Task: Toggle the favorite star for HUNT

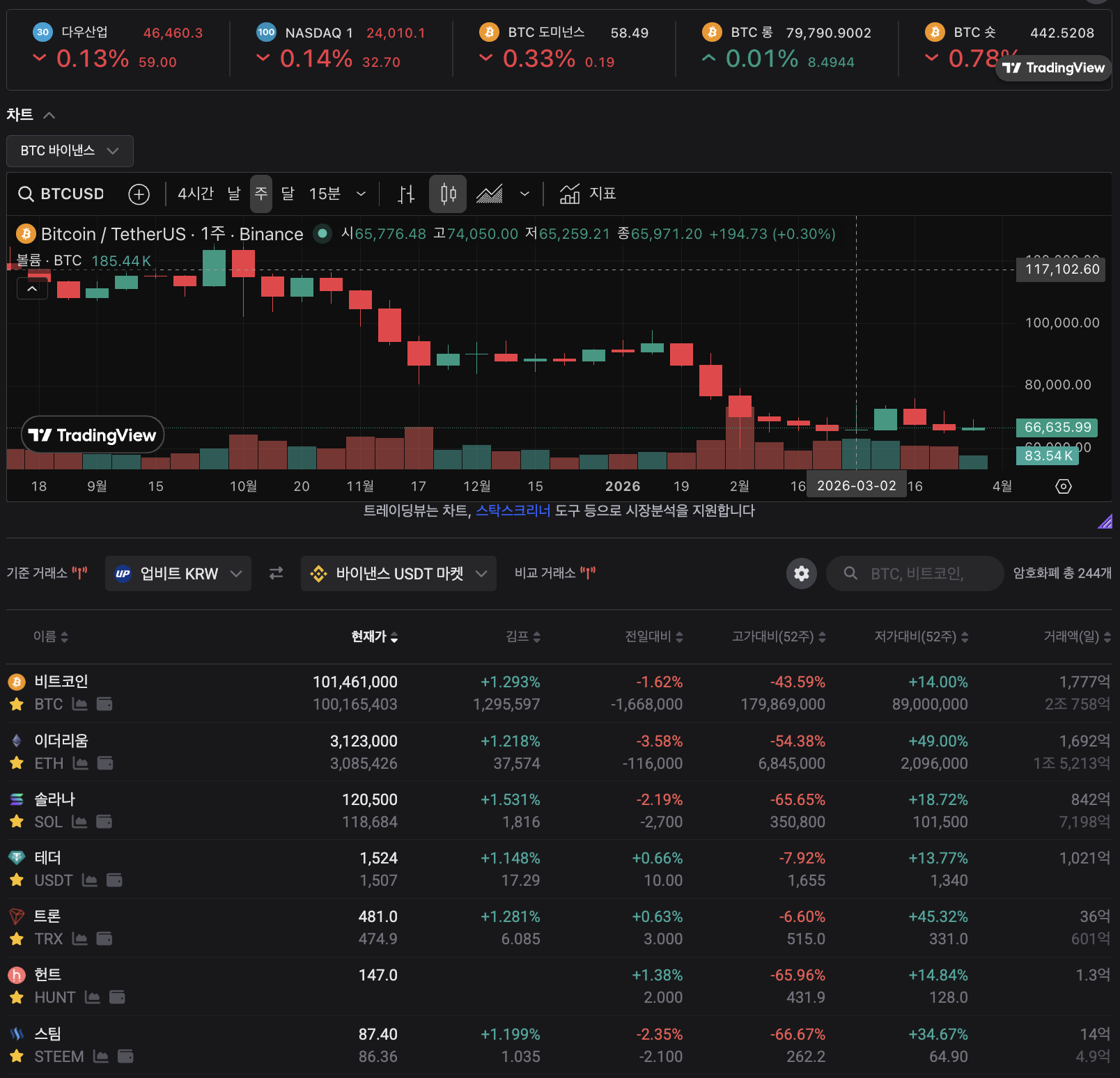Action: coord(17,997)
